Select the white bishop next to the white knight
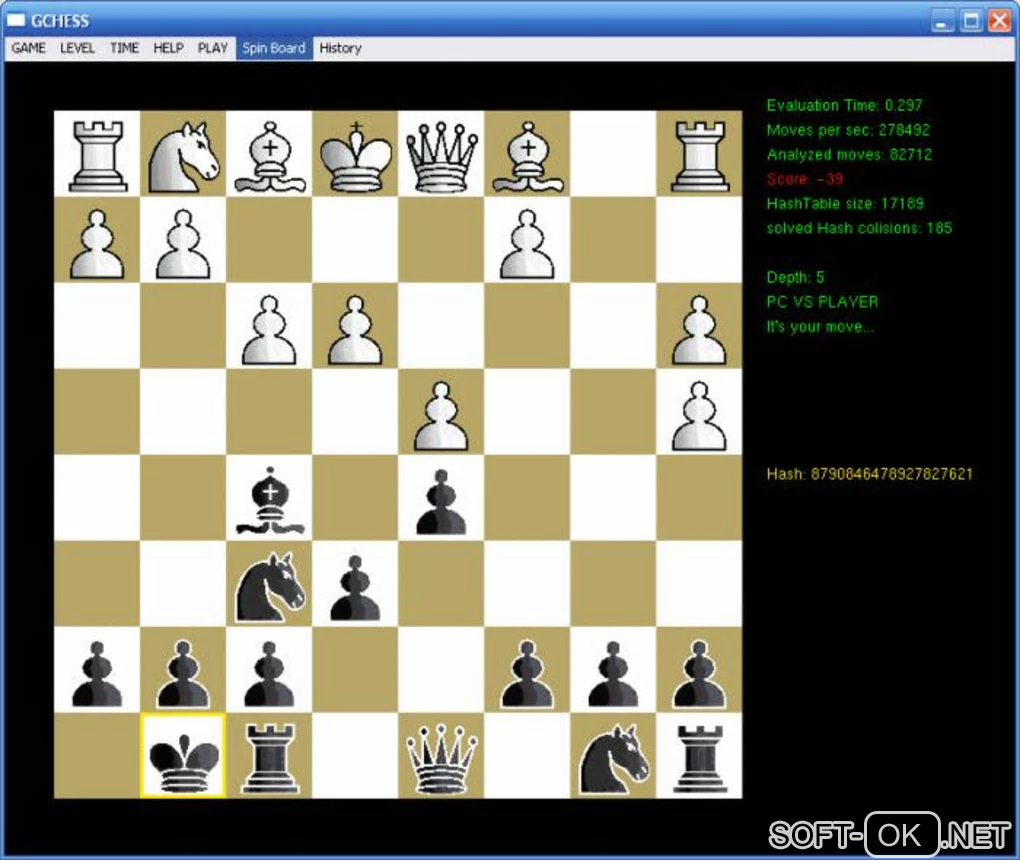 point(269,157)
